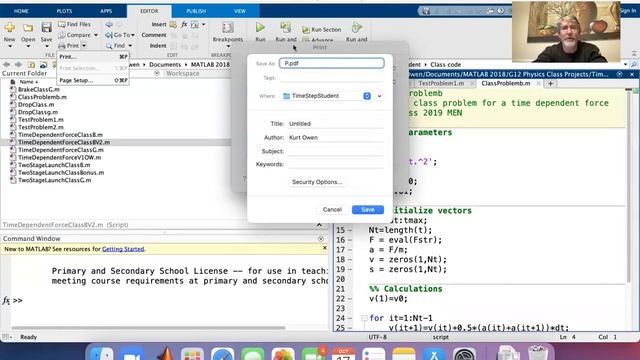The height and width of the screenshot is (360, 640).
Task: Select TestProblem2.m in file list
Action: (41, 127)
